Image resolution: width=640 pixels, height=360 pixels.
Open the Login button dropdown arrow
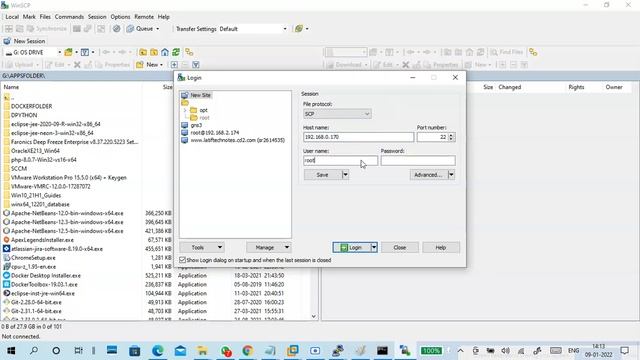[374, 247]
